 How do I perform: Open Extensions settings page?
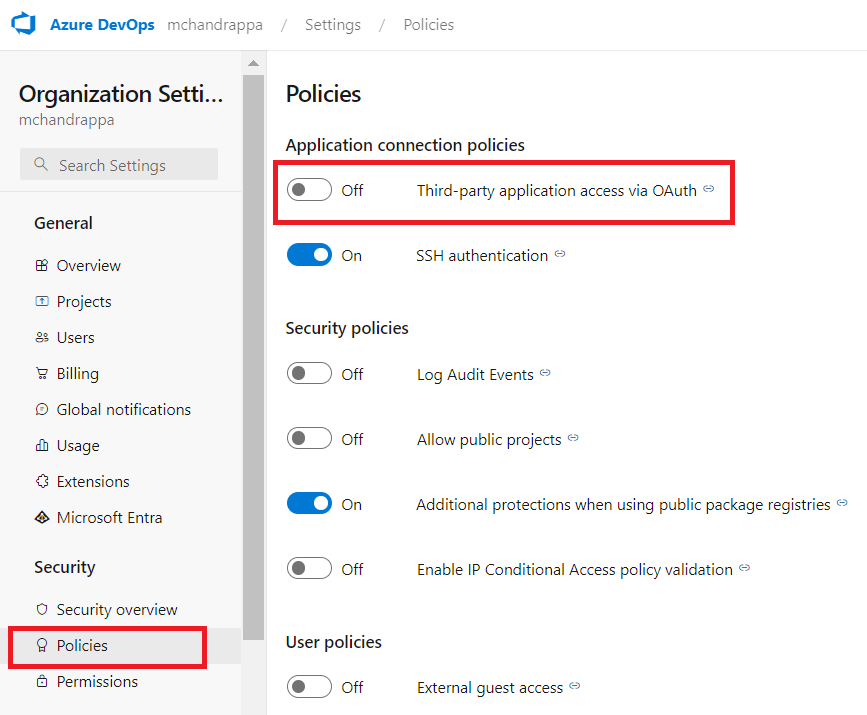click(x=93, y=481)
